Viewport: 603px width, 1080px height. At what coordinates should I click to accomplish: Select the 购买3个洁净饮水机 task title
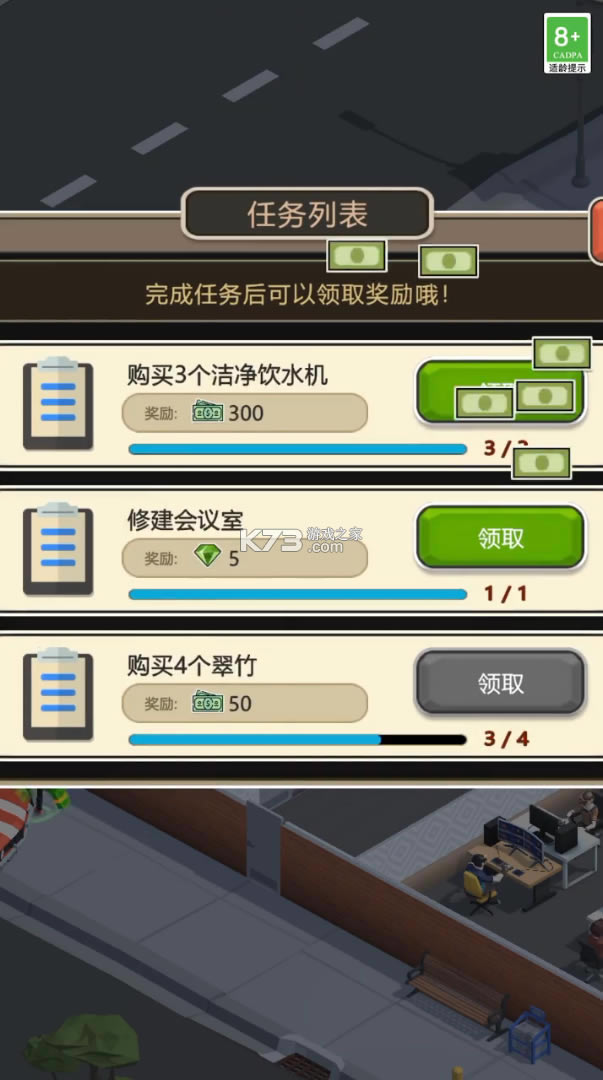[227, 375]
